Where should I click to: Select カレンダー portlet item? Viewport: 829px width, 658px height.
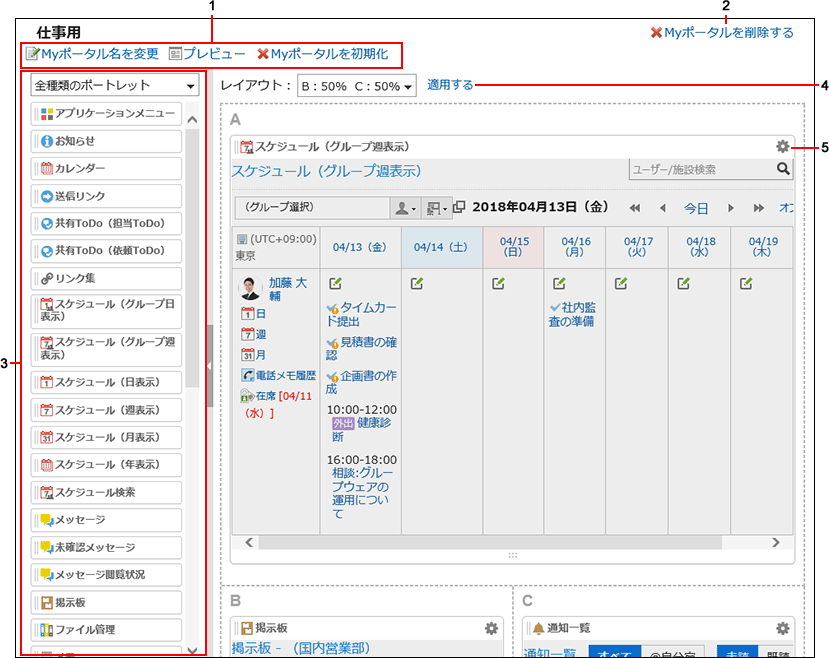[x=106, y=169]
